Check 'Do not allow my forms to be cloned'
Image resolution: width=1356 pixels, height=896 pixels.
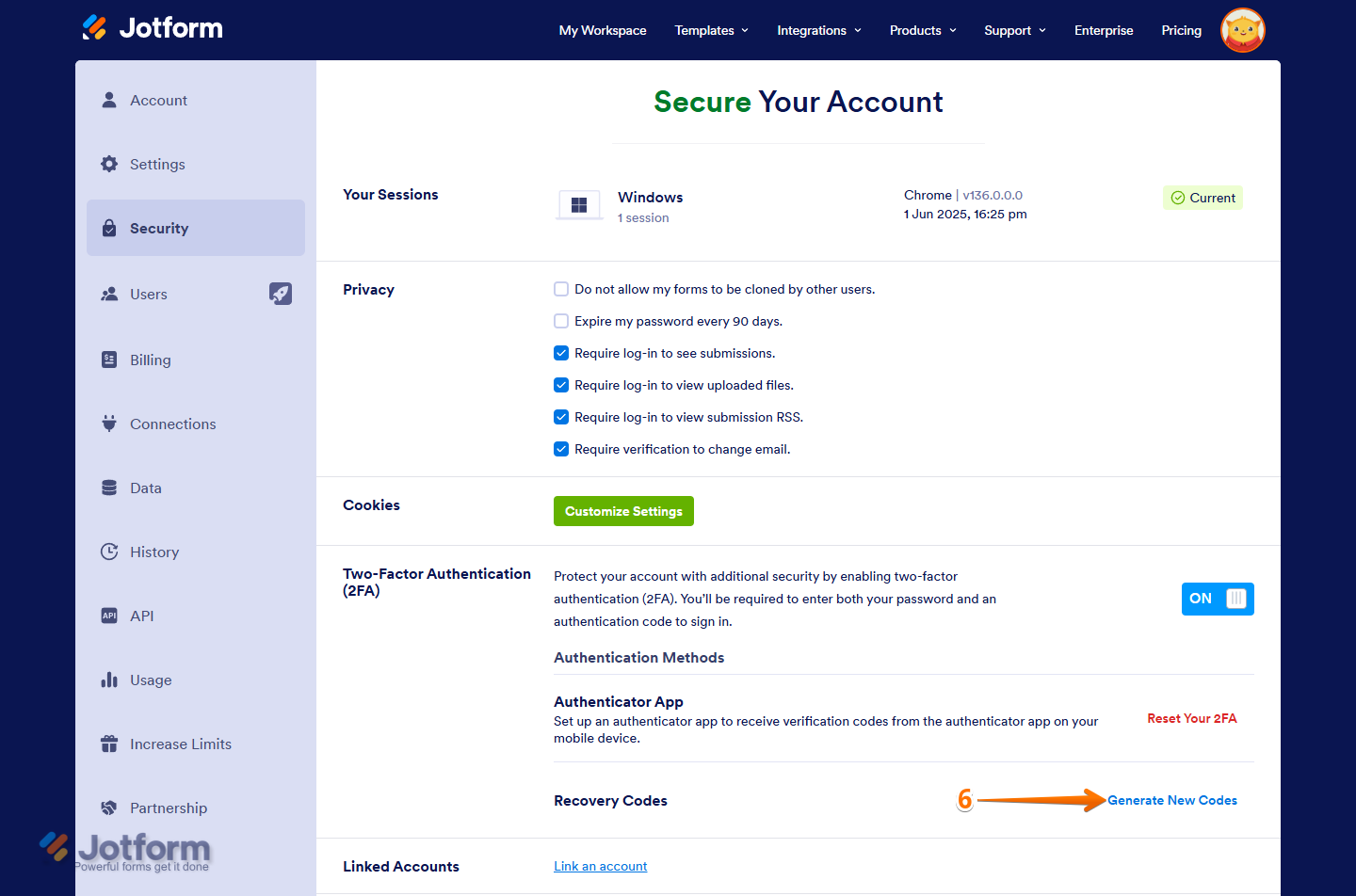click(561, 289)
